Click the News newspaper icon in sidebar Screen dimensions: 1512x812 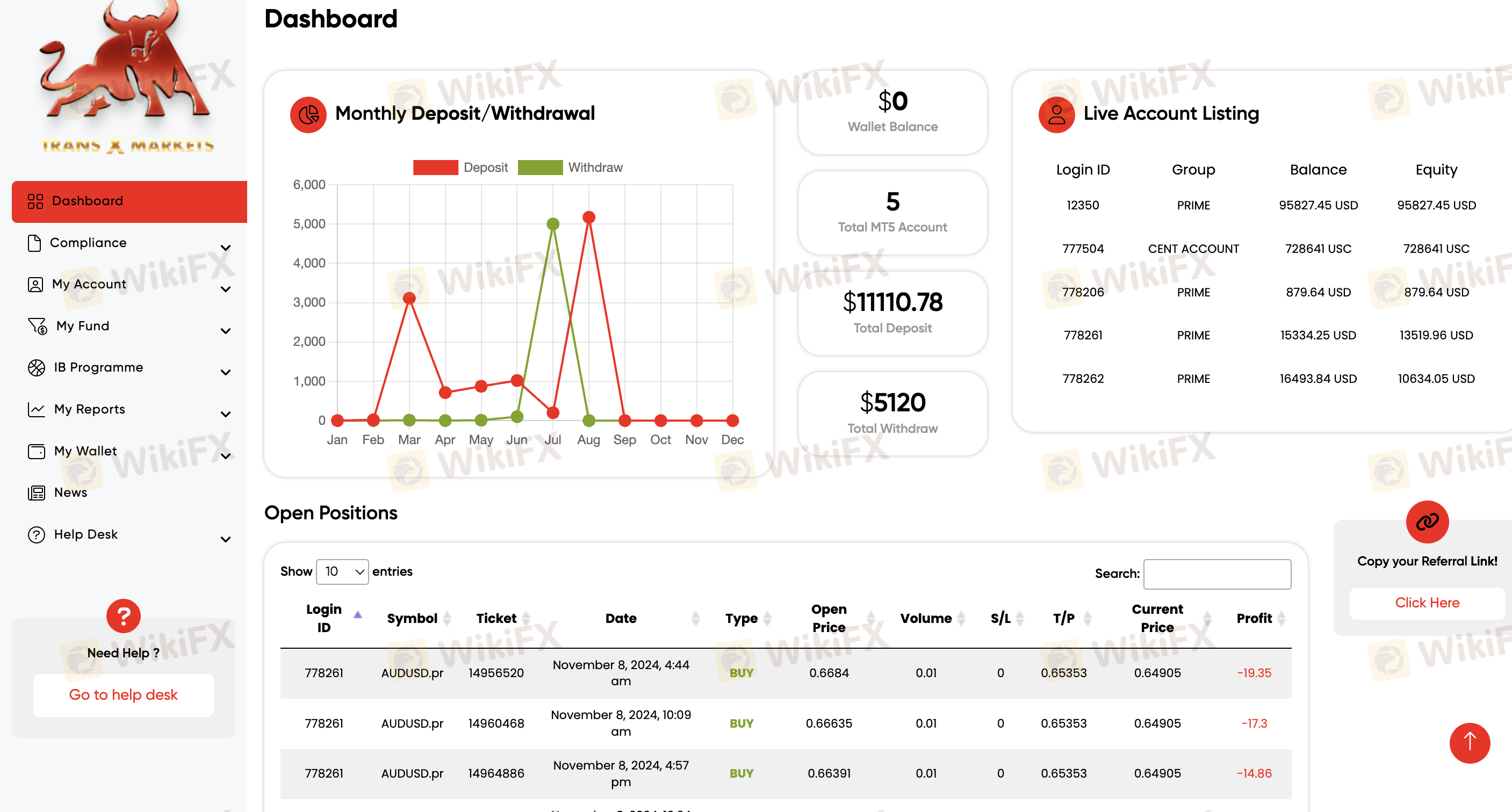37,493
